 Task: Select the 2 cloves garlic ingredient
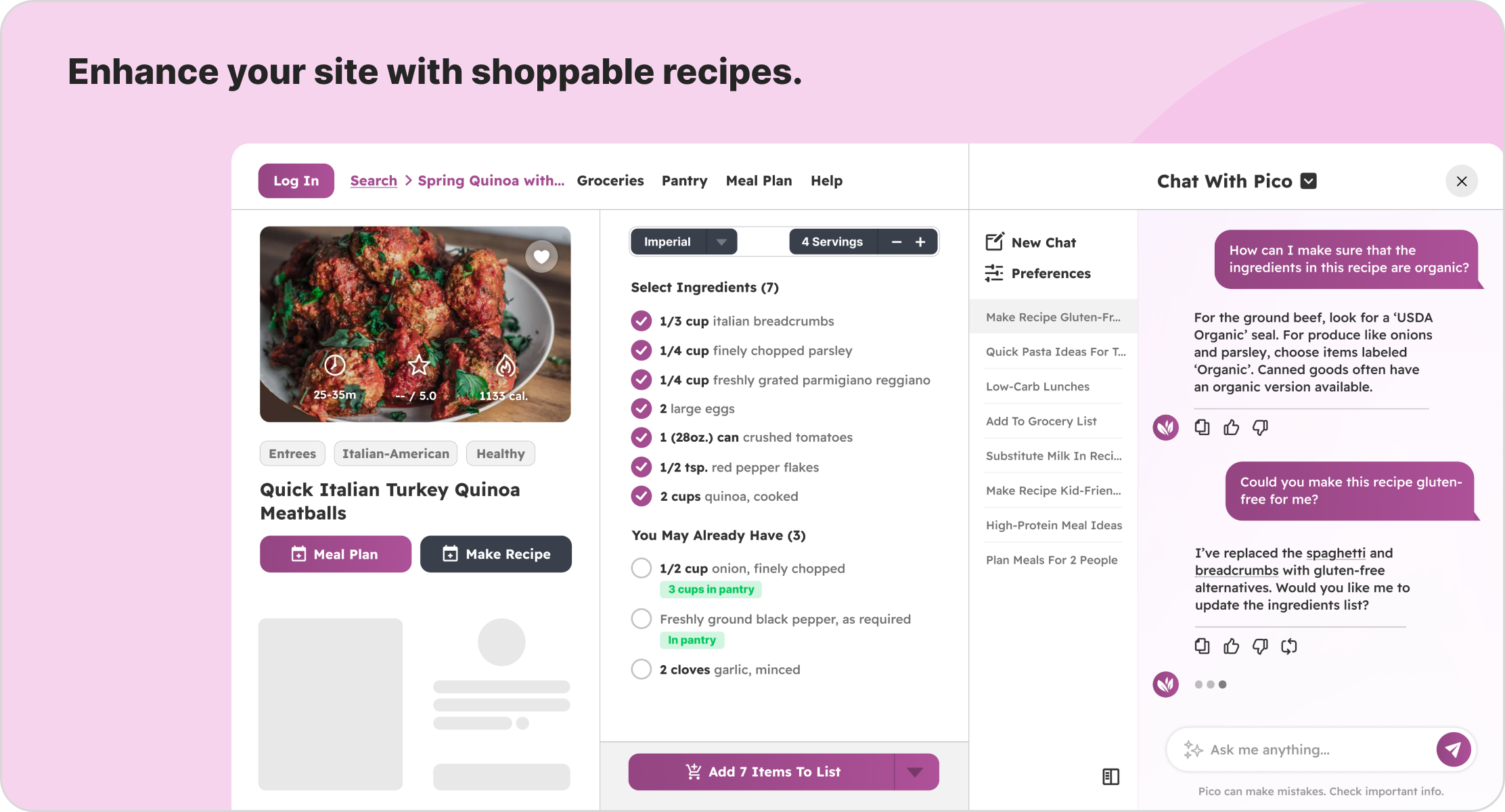[641, 669]
